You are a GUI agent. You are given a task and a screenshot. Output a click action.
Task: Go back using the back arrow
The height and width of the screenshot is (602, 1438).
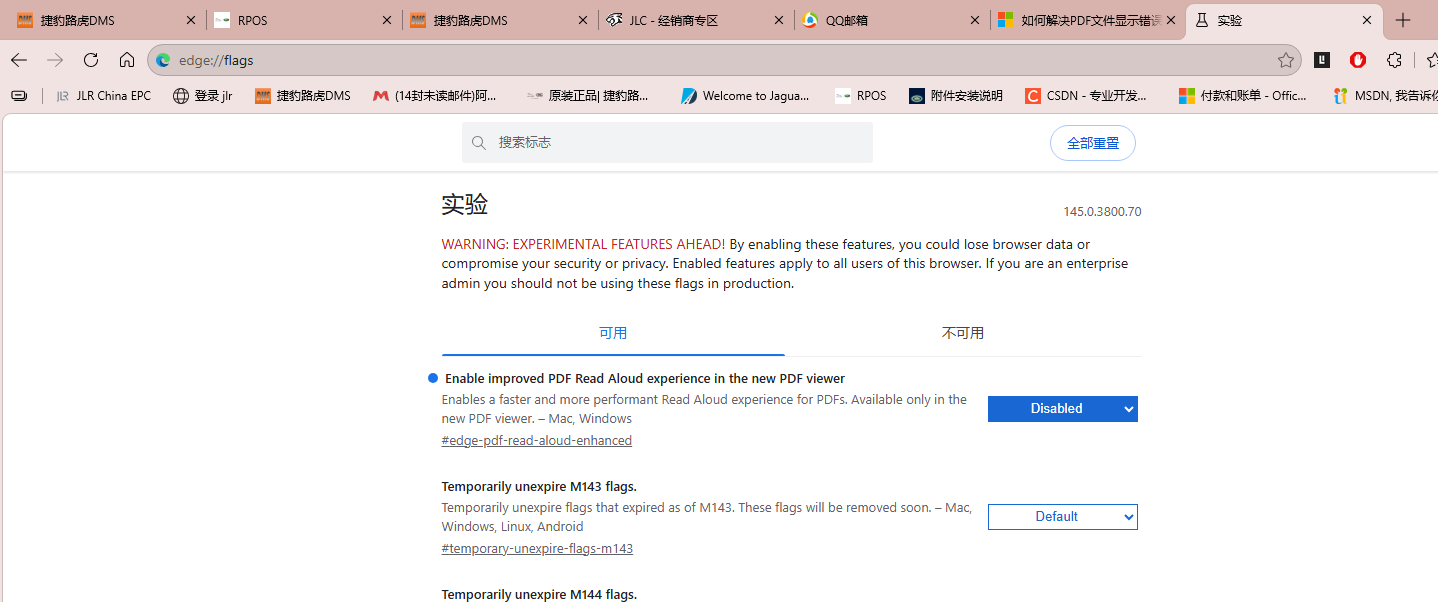coord(19,60)
